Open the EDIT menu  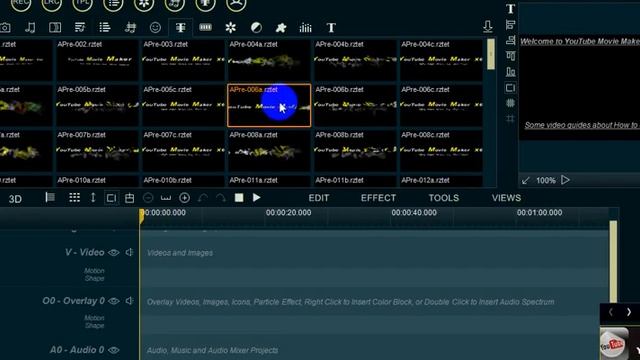tap(319, 198)
